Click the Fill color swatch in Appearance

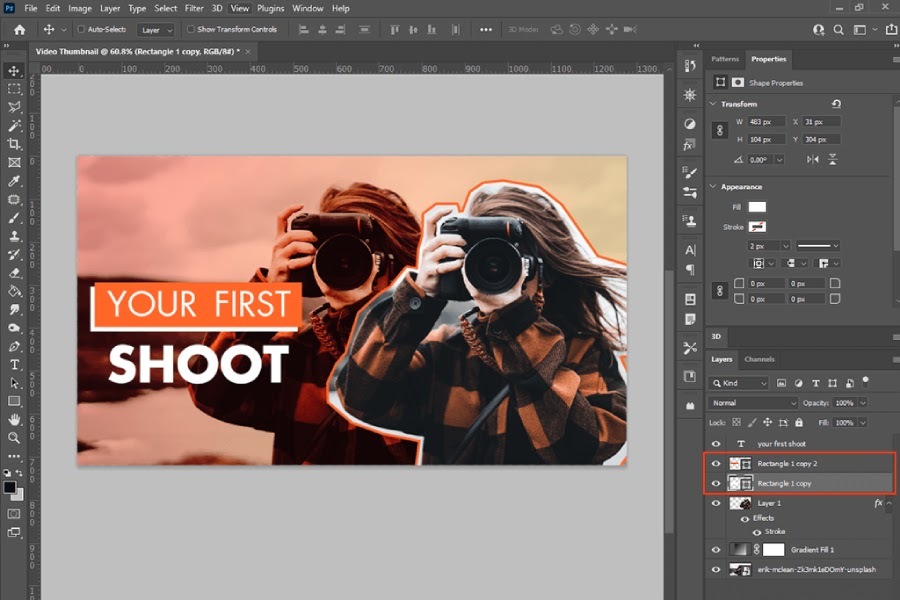click(x=757, y=207)
